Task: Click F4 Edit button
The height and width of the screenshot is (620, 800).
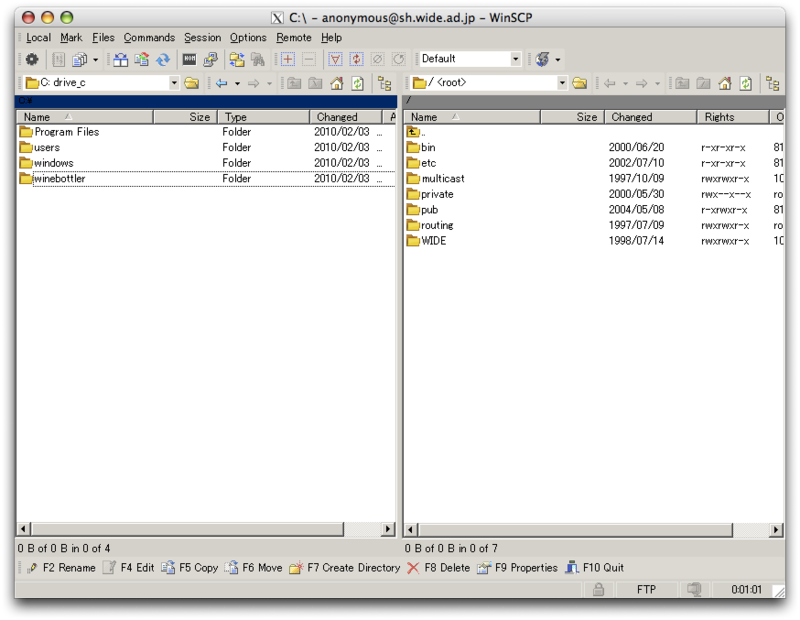Action: coord(129,568)
